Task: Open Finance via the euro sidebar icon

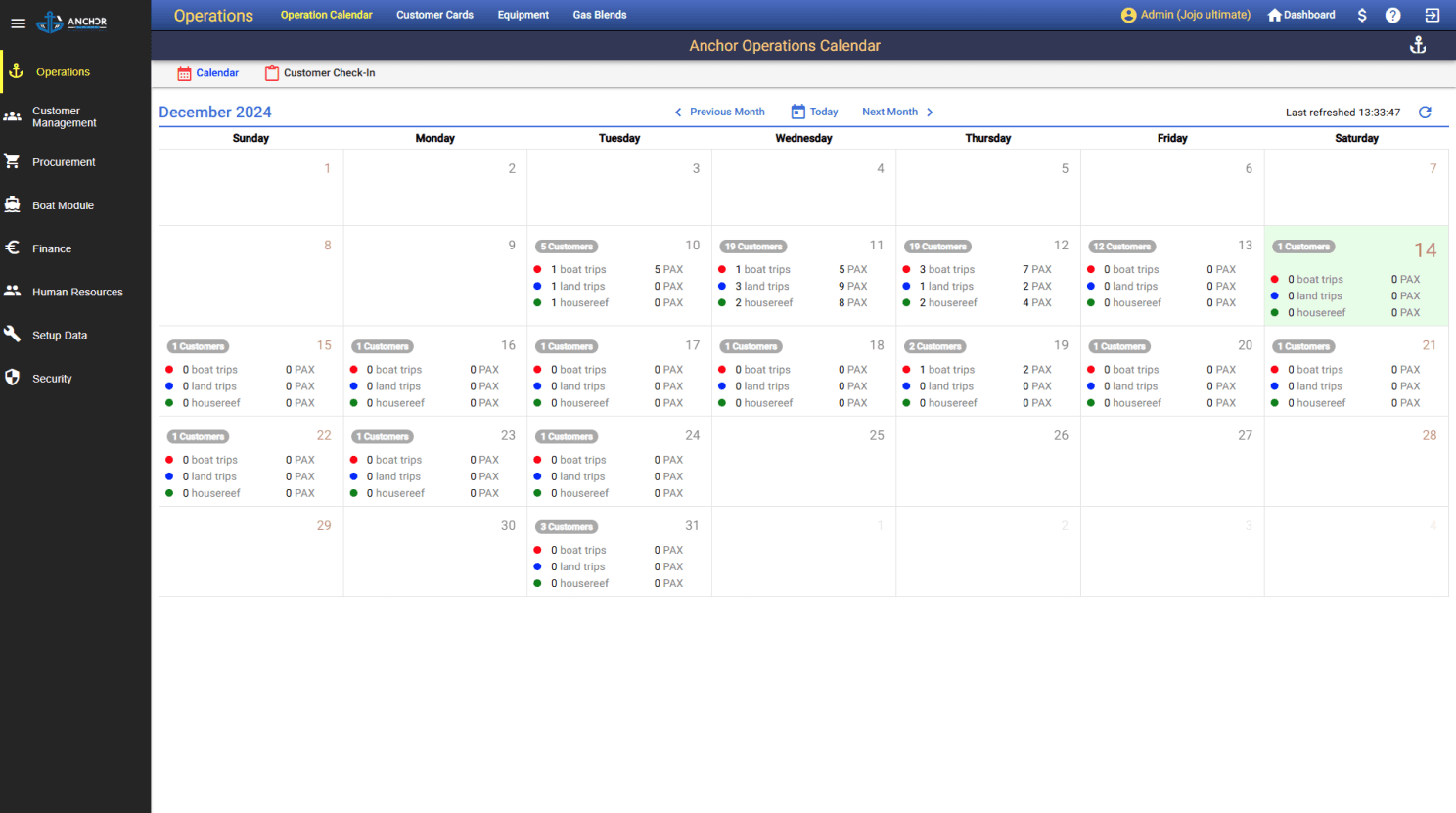Action: click(14, 248)
